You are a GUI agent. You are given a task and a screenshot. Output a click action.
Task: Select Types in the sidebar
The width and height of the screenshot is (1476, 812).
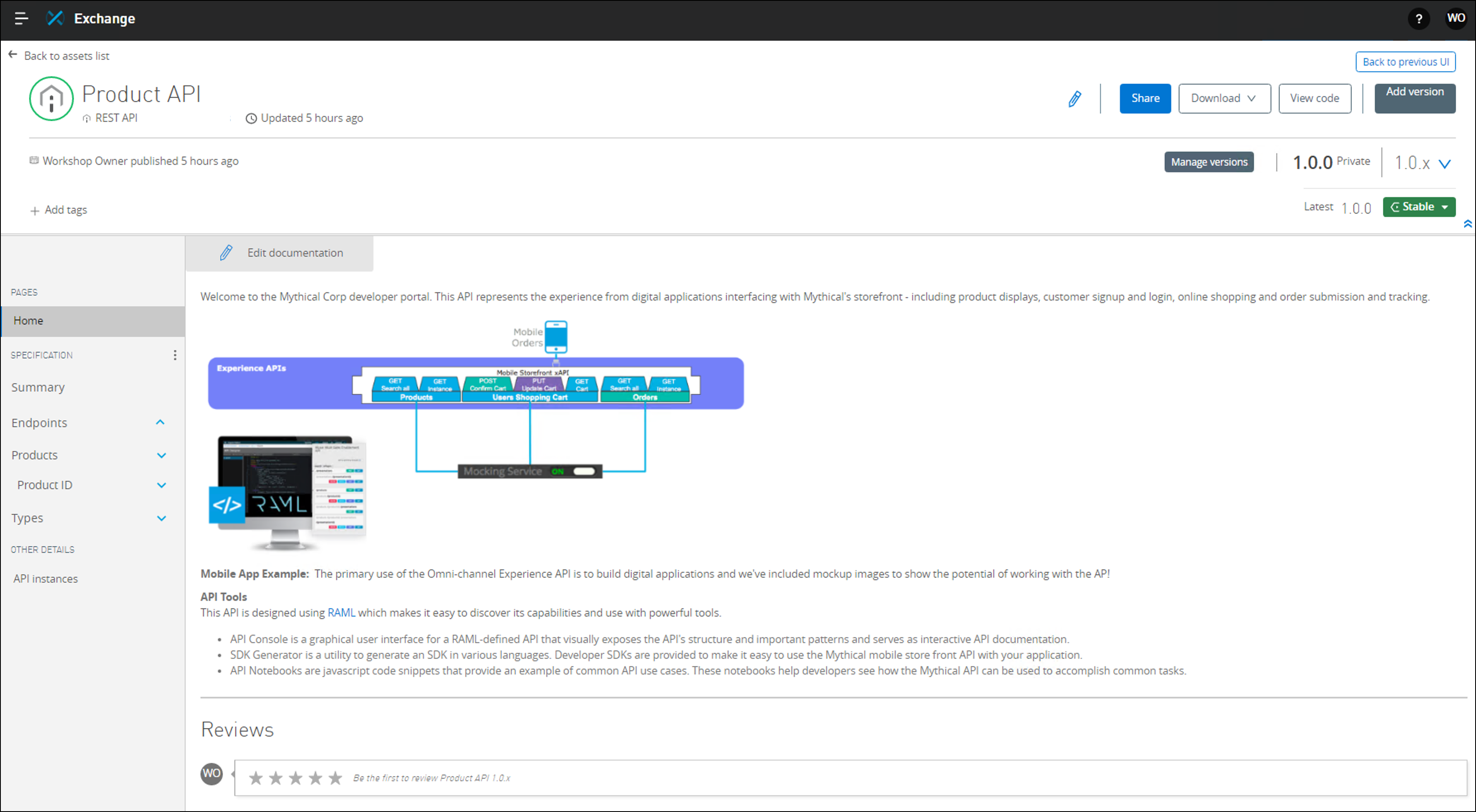[x=27, y=518]
